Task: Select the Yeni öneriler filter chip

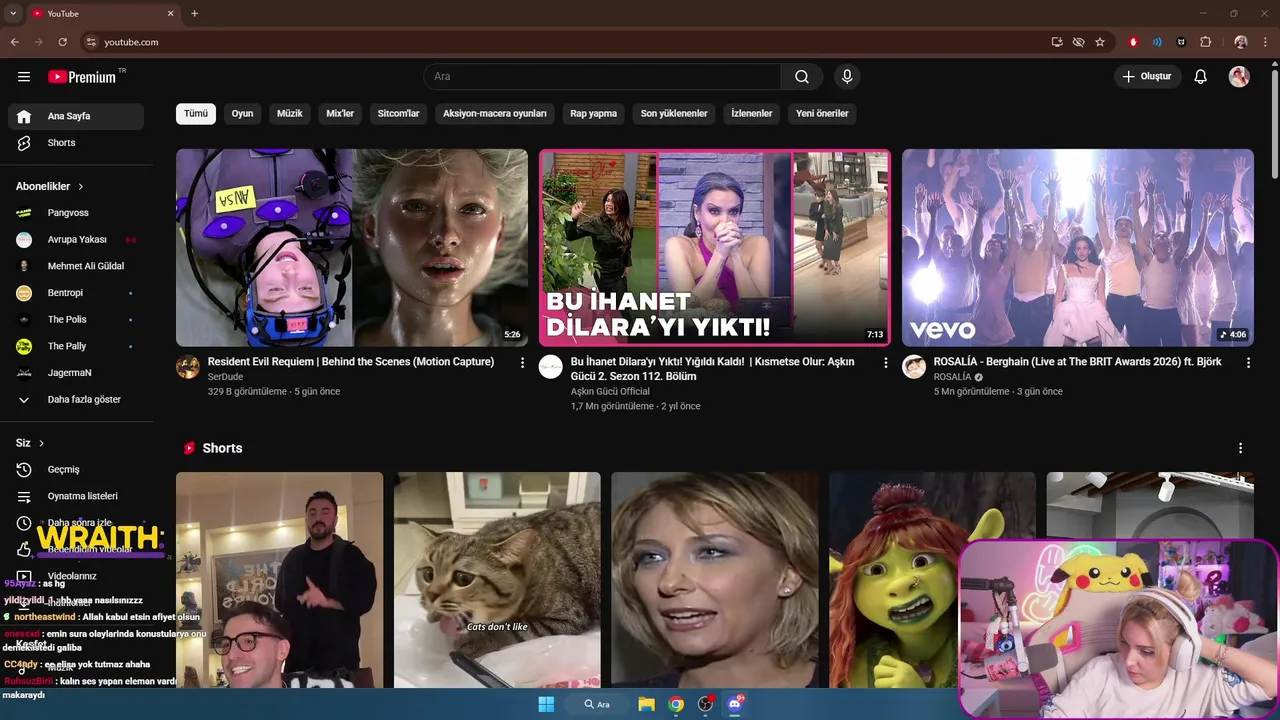Action: click(x=822, y=114)
